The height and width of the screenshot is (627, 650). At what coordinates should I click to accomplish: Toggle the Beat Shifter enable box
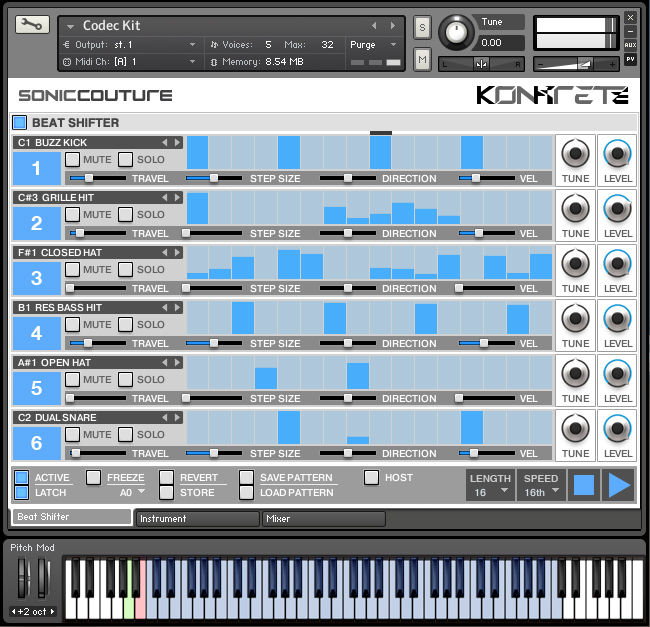tap(19, 123)
